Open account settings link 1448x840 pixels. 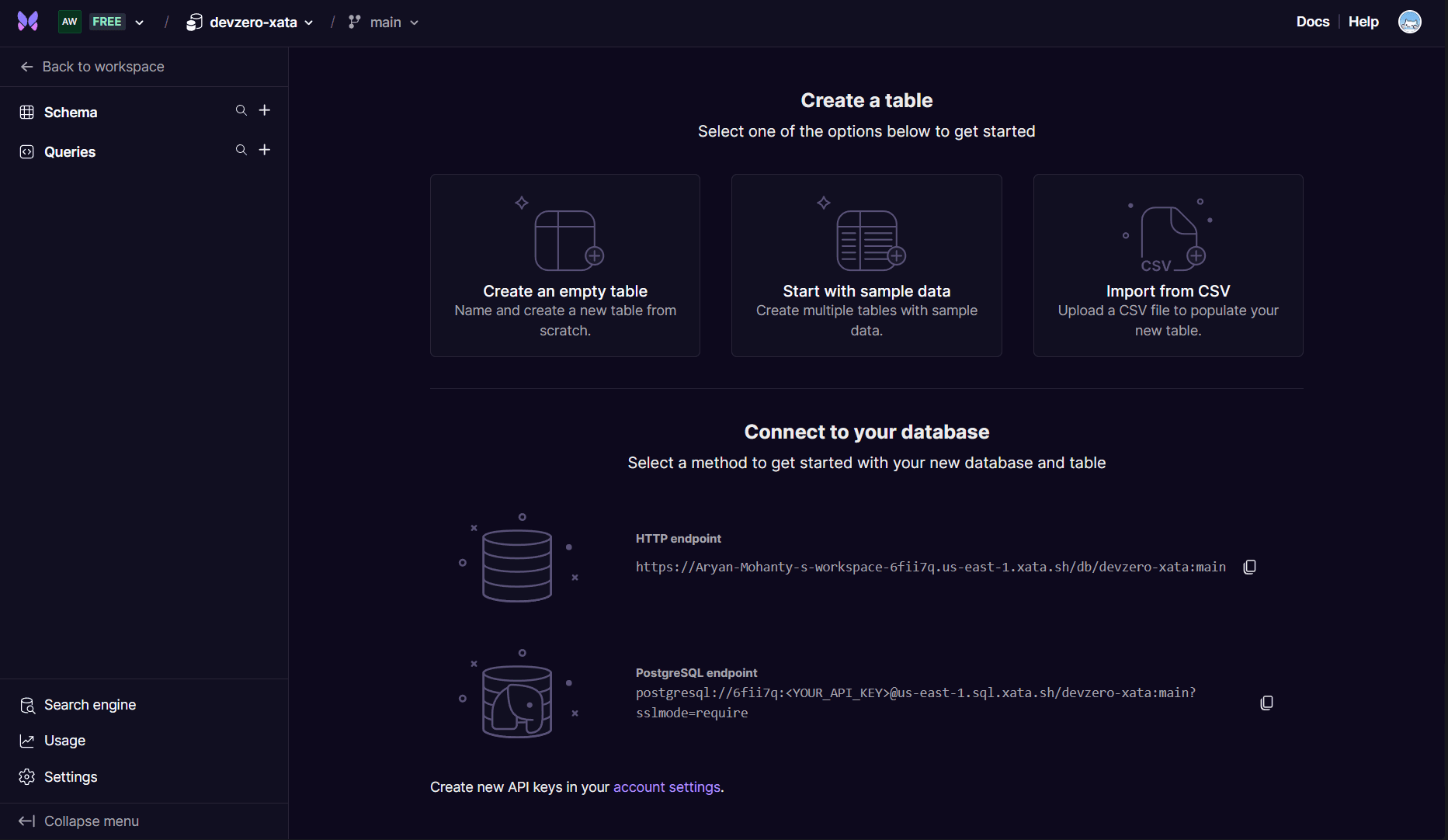[x=666, y=786]
